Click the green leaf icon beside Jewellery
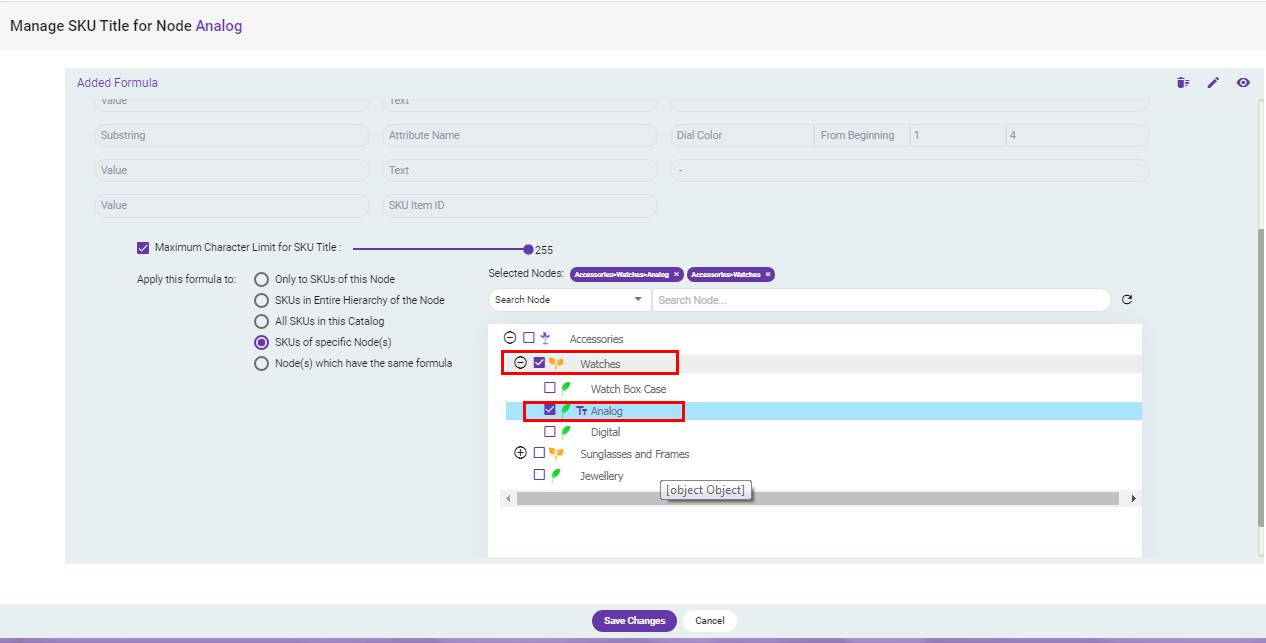Viewport: 1266px width, 643px height. coord(556,476)
